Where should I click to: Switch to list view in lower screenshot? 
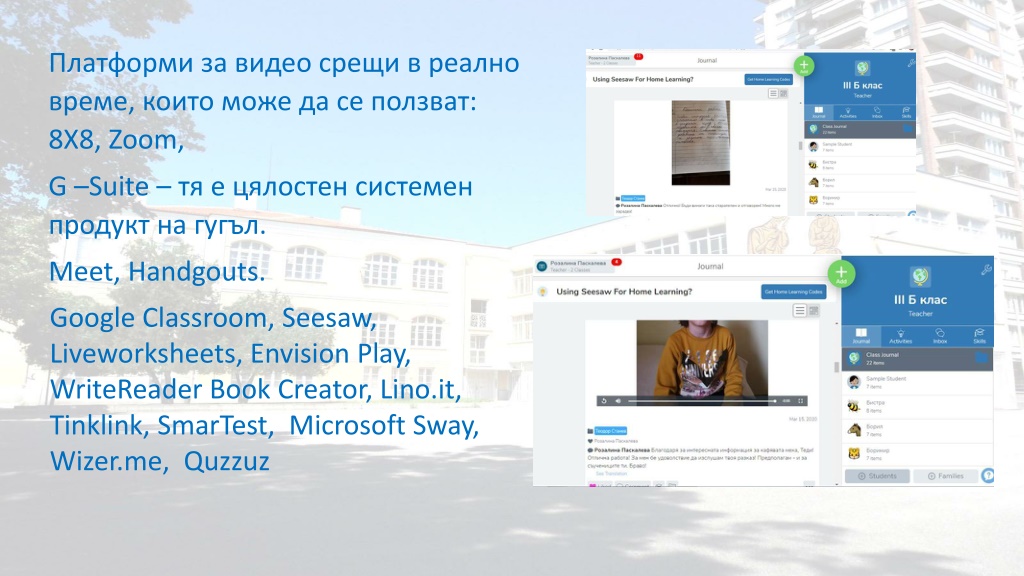pos(800,311)
